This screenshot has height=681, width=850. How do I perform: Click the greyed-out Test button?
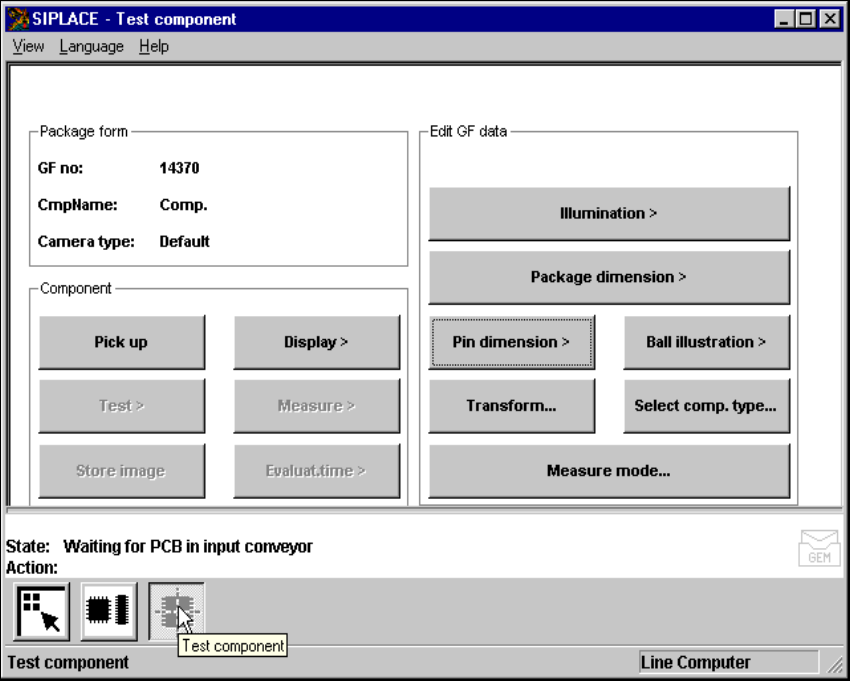[x=121, y=406]
